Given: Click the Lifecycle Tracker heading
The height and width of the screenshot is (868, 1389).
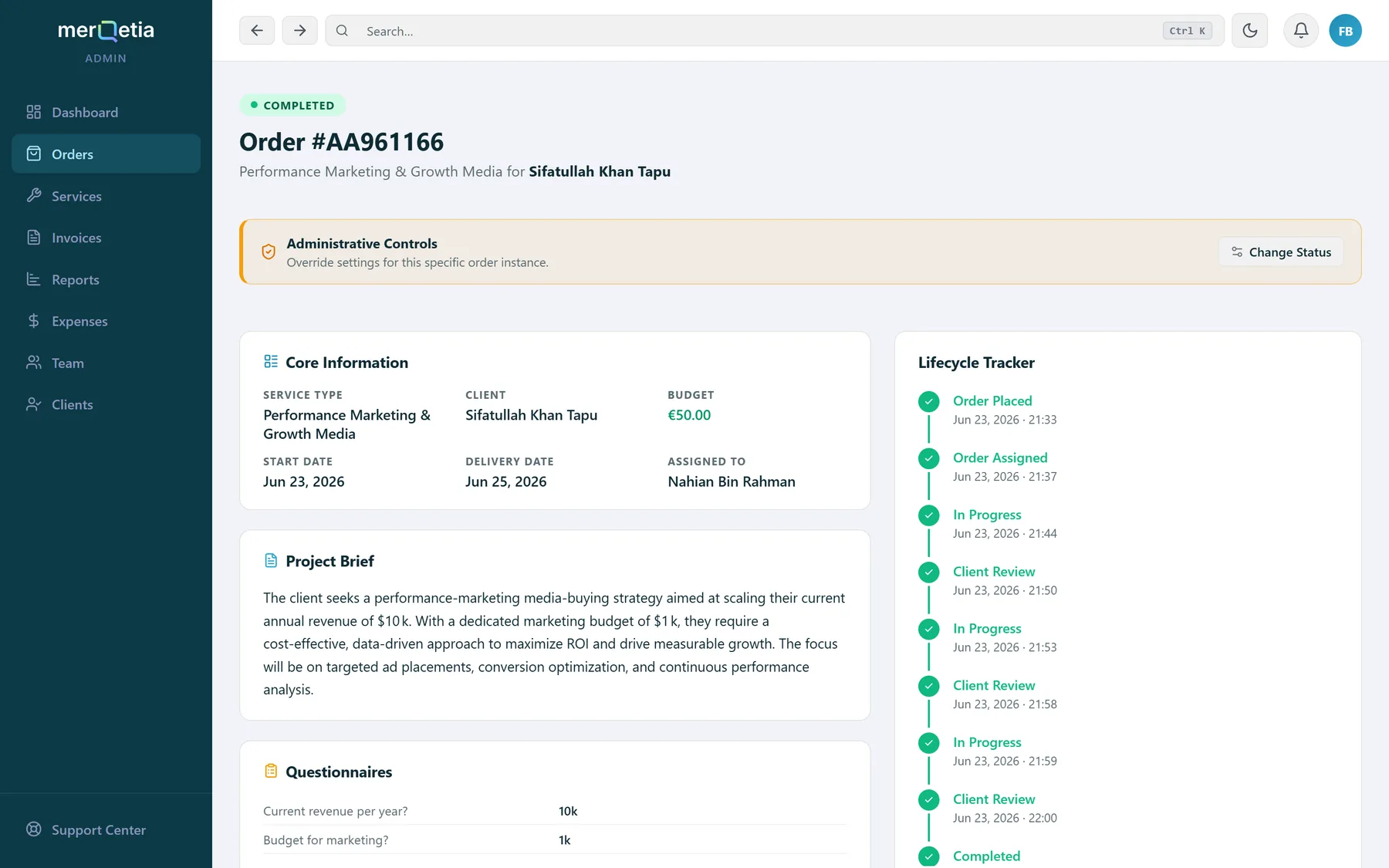Looking at the screenshot, I should click(976, 362).
